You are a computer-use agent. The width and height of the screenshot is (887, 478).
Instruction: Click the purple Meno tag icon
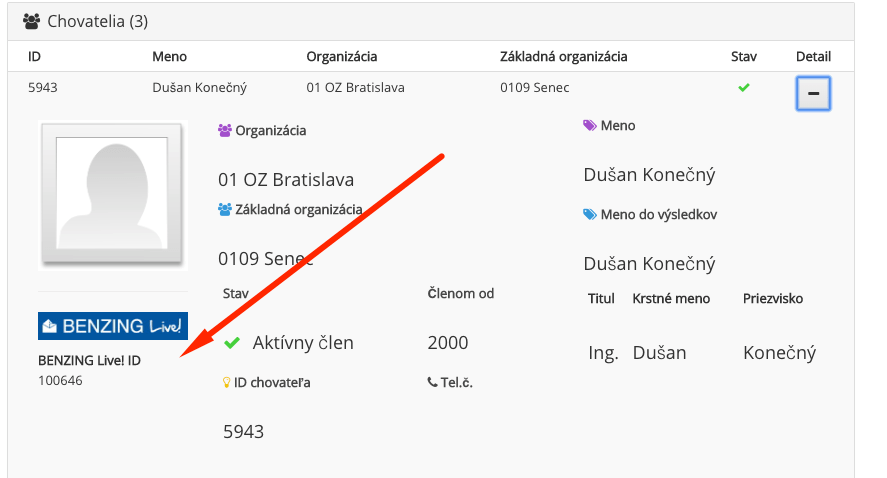(589, 126)
